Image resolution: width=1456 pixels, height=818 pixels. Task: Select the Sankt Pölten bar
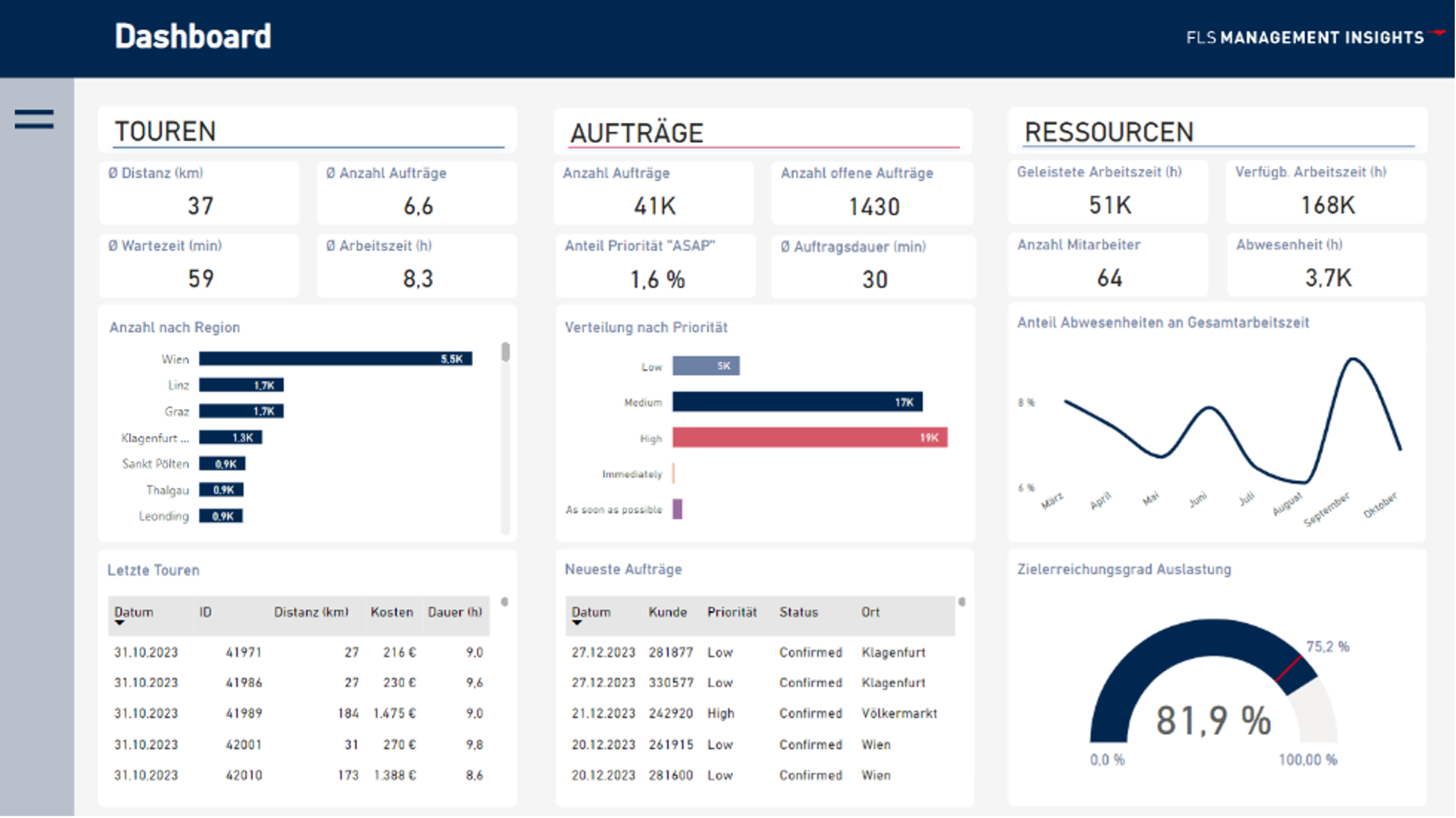tap(222, 464)
